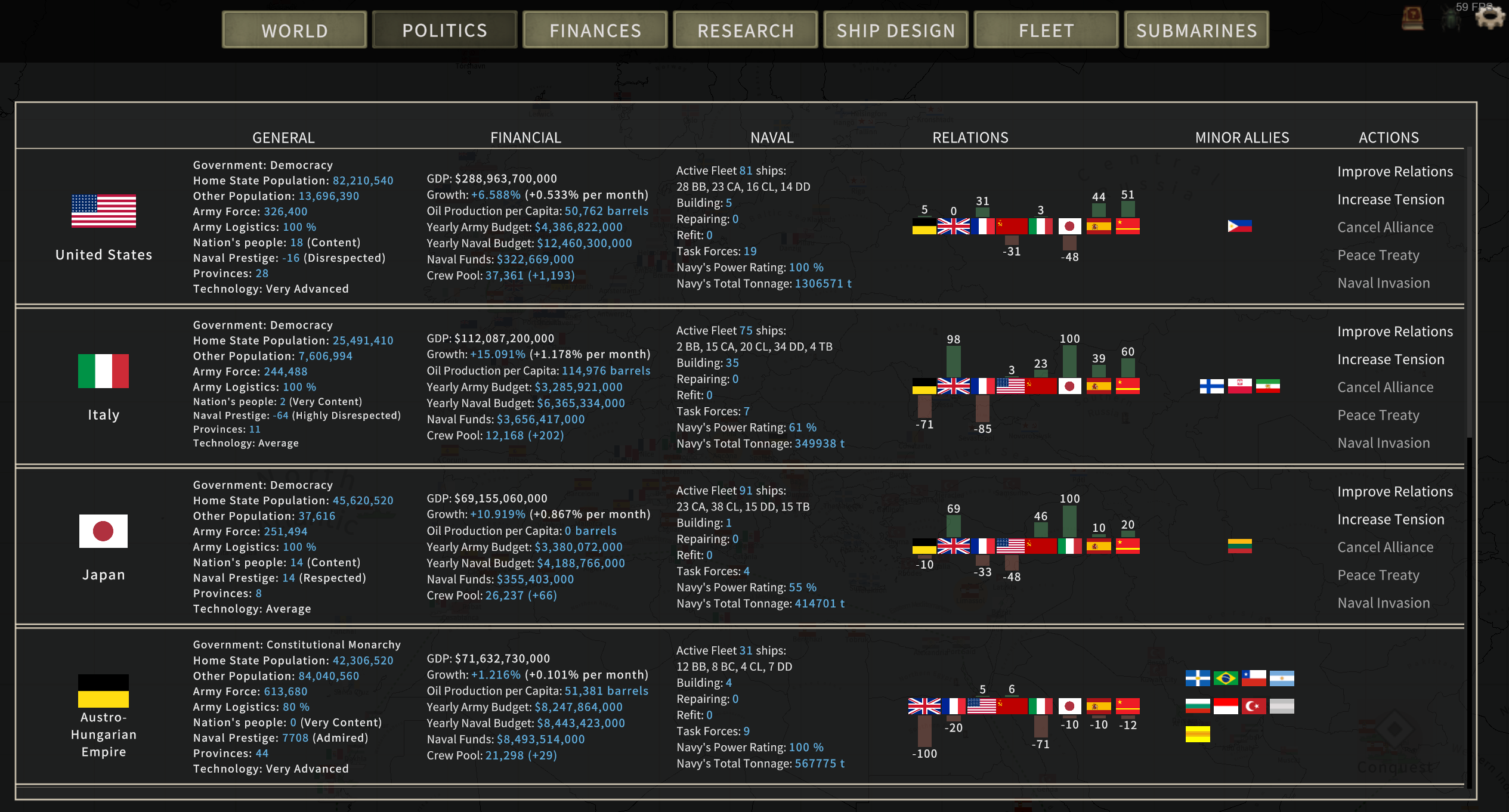Viewport: 1509px width, 812px height.
Task: Click Peace Treaty in Japan row
Action: click(1378, 575)
